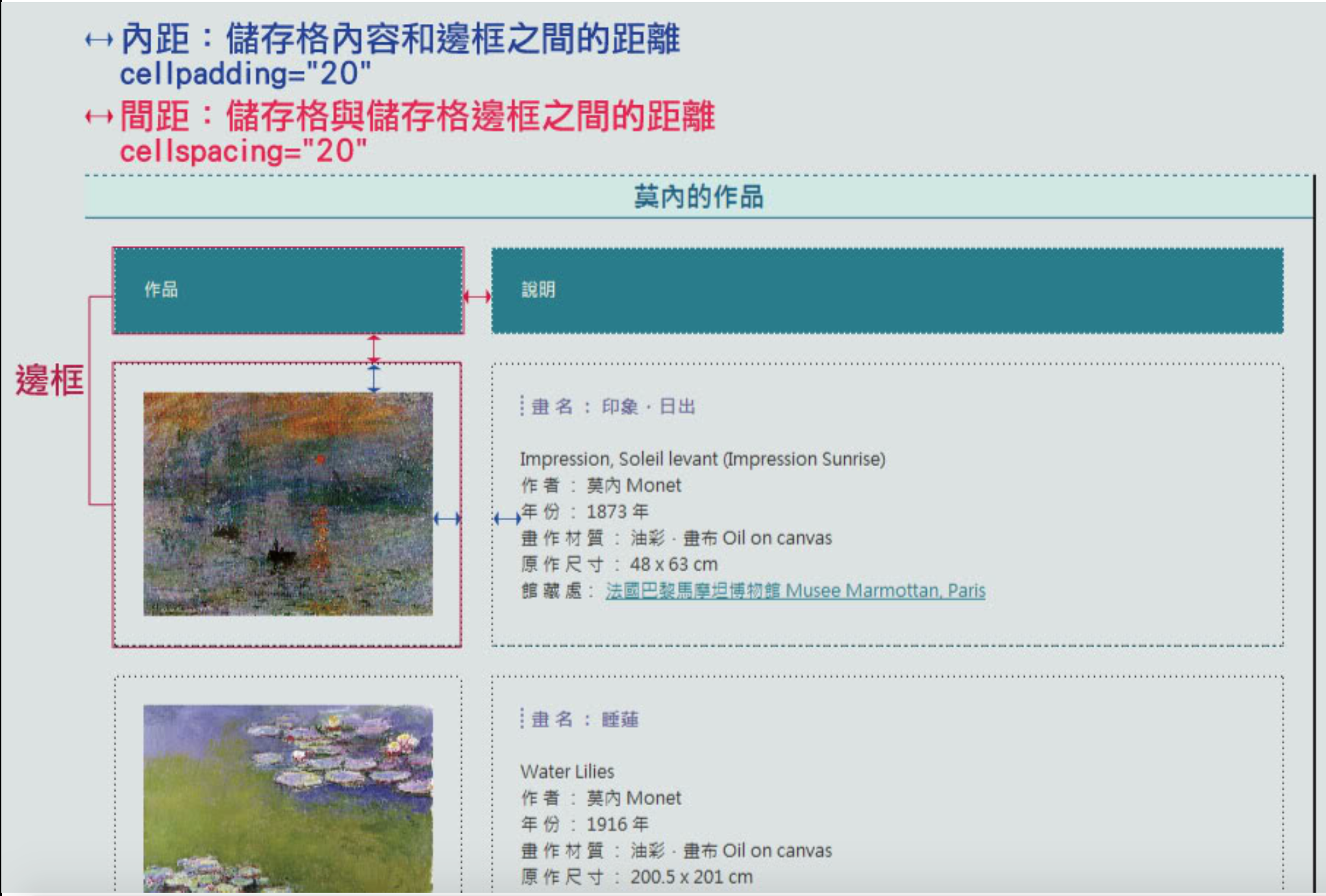The width and height of the screenshot is (1326, 896).
Task: Select the 作品 table header cell
Action: (288, 290)
